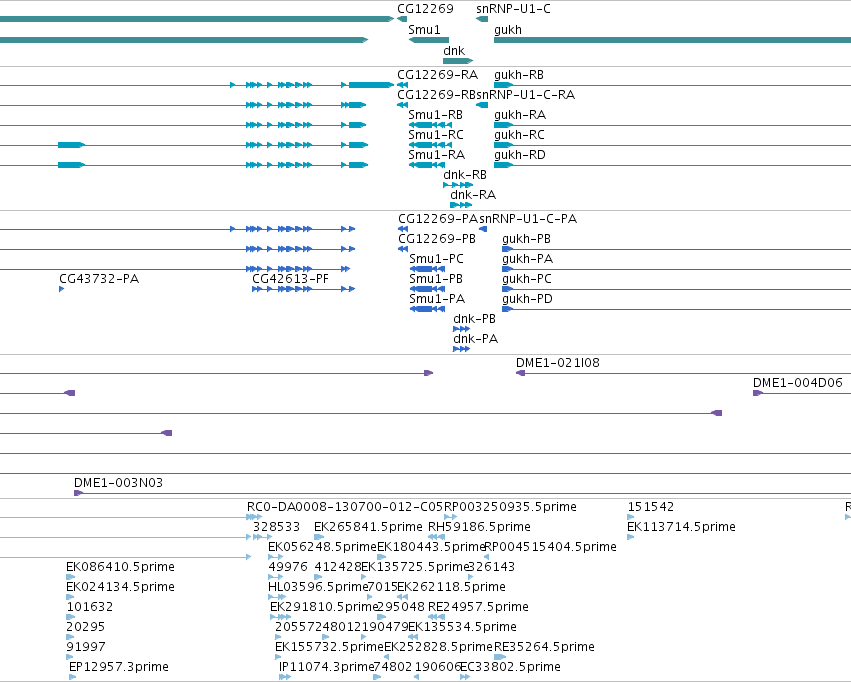This screenshot has width=851, height=682.
Task: Select EST label 49976
Action: pos(288,567)
